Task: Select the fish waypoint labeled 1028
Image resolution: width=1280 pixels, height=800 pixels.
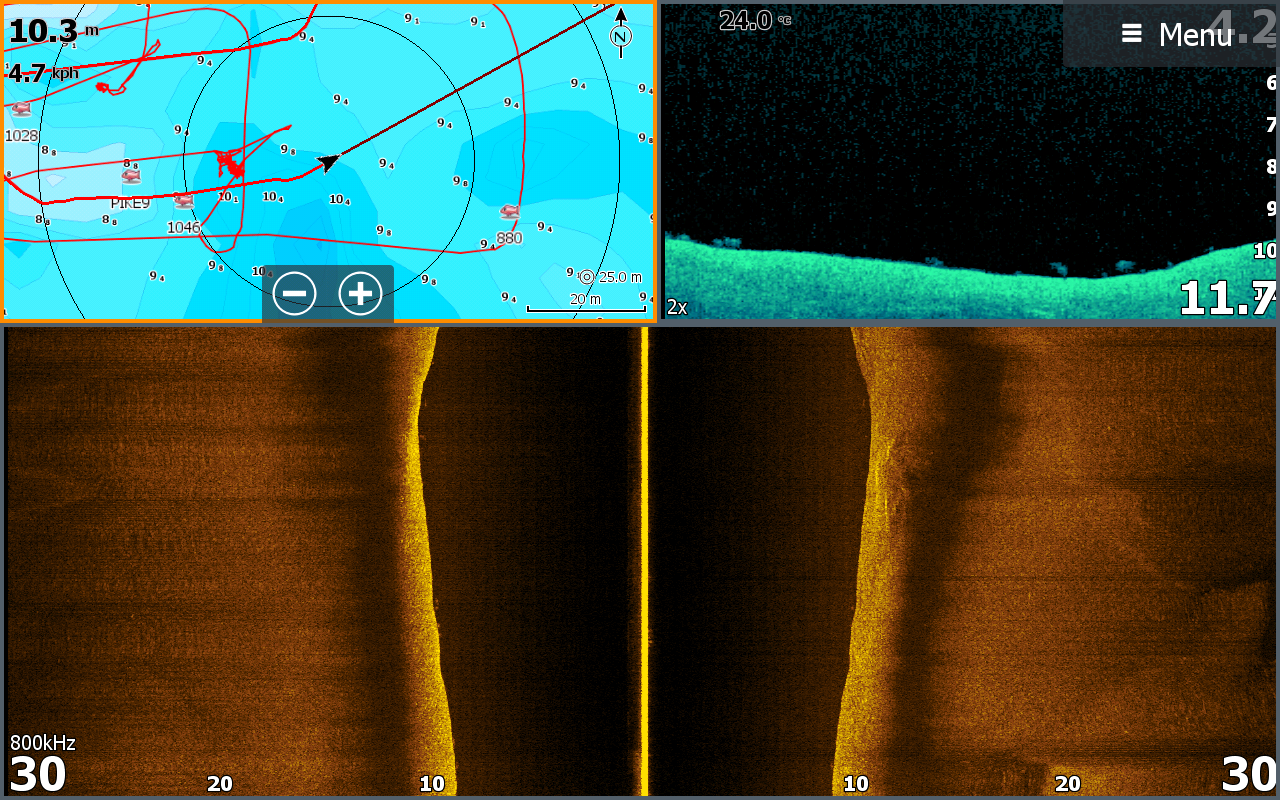Action: click(x=21, y=110)
